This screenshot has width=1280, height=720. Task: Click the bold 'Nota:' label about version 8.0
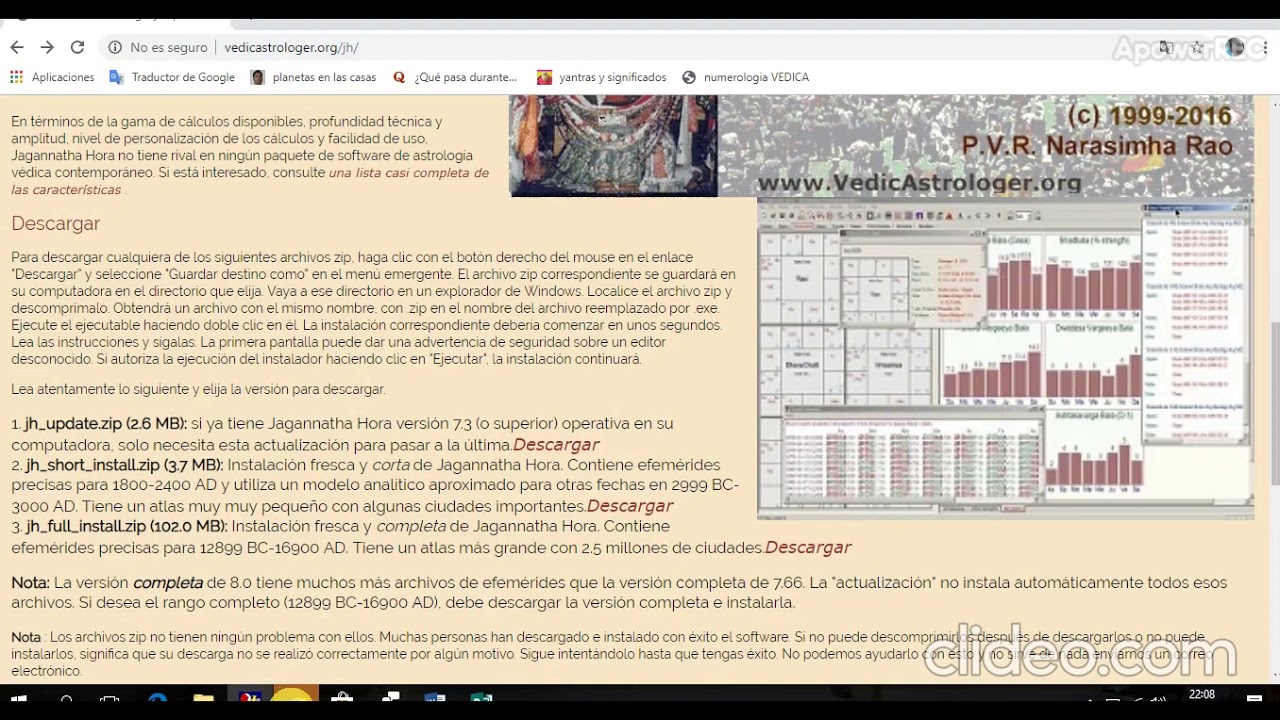30,582
